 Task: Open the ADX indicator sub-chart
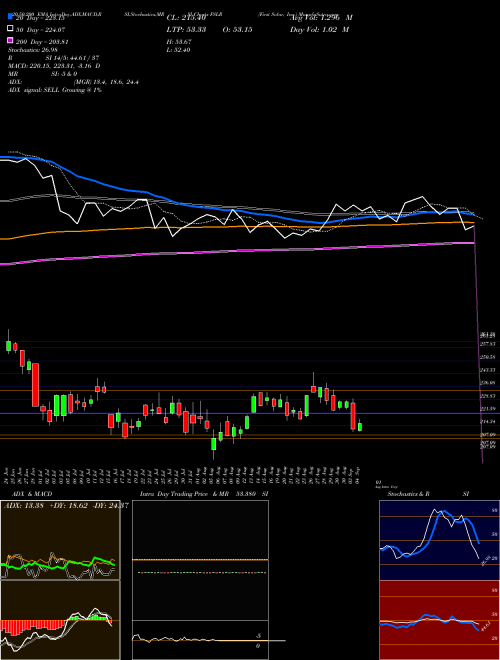coord(60,540)
